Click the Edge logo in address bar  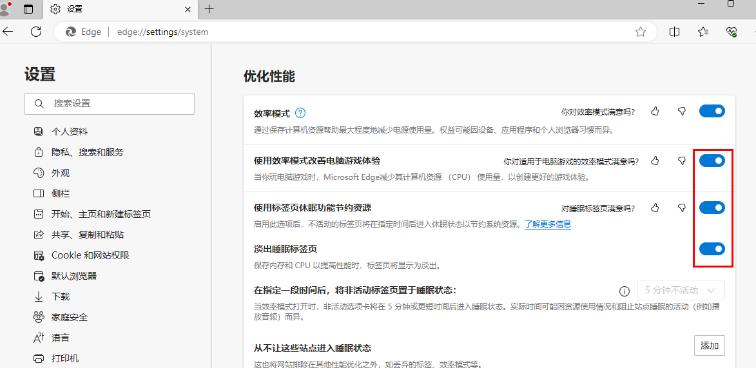(71, 32)
